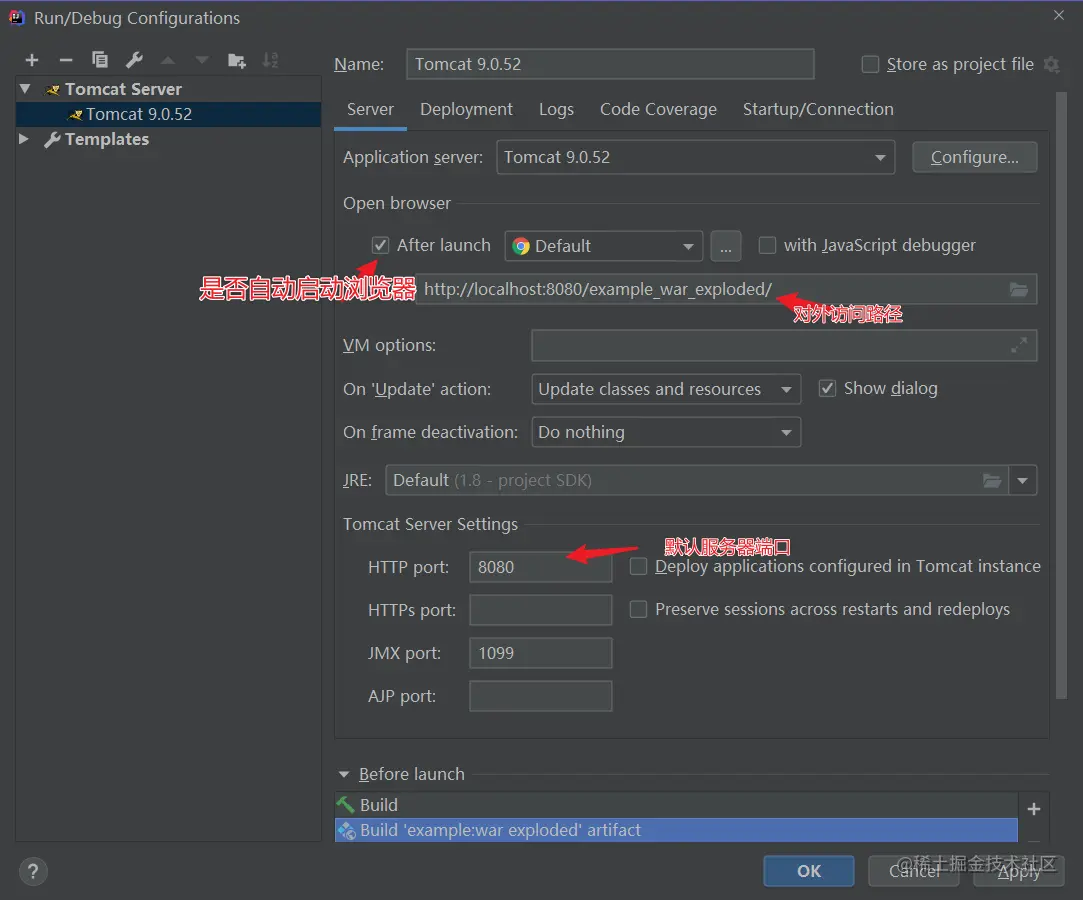The width and height of the screenshot is (1083, 900).
Task: Click the vertical scrollbar of server panel
Action: coord(1062,396)
